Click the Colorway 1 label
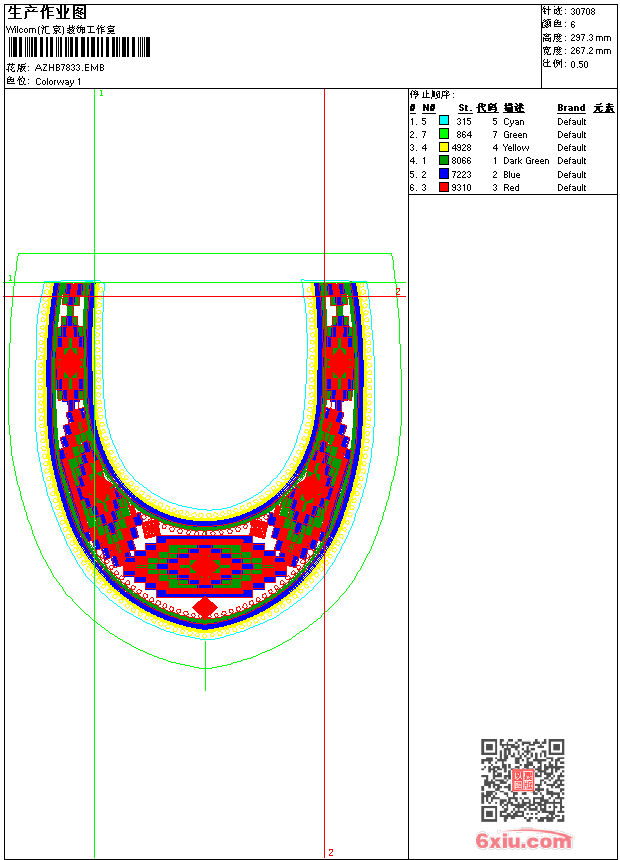The height and width of the screenshot is (860, 620). coord(58,82)
